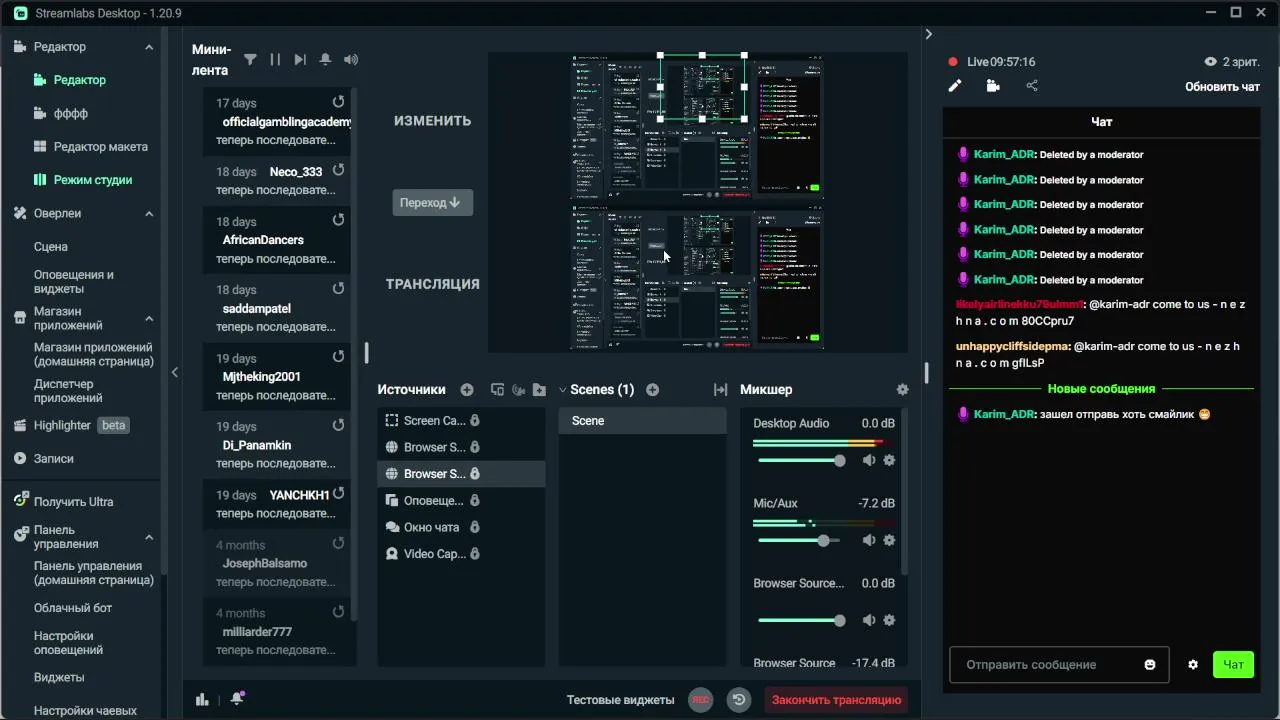
Task: Collapse the Оверлеи sidebar section
Action: coord(149,213)
